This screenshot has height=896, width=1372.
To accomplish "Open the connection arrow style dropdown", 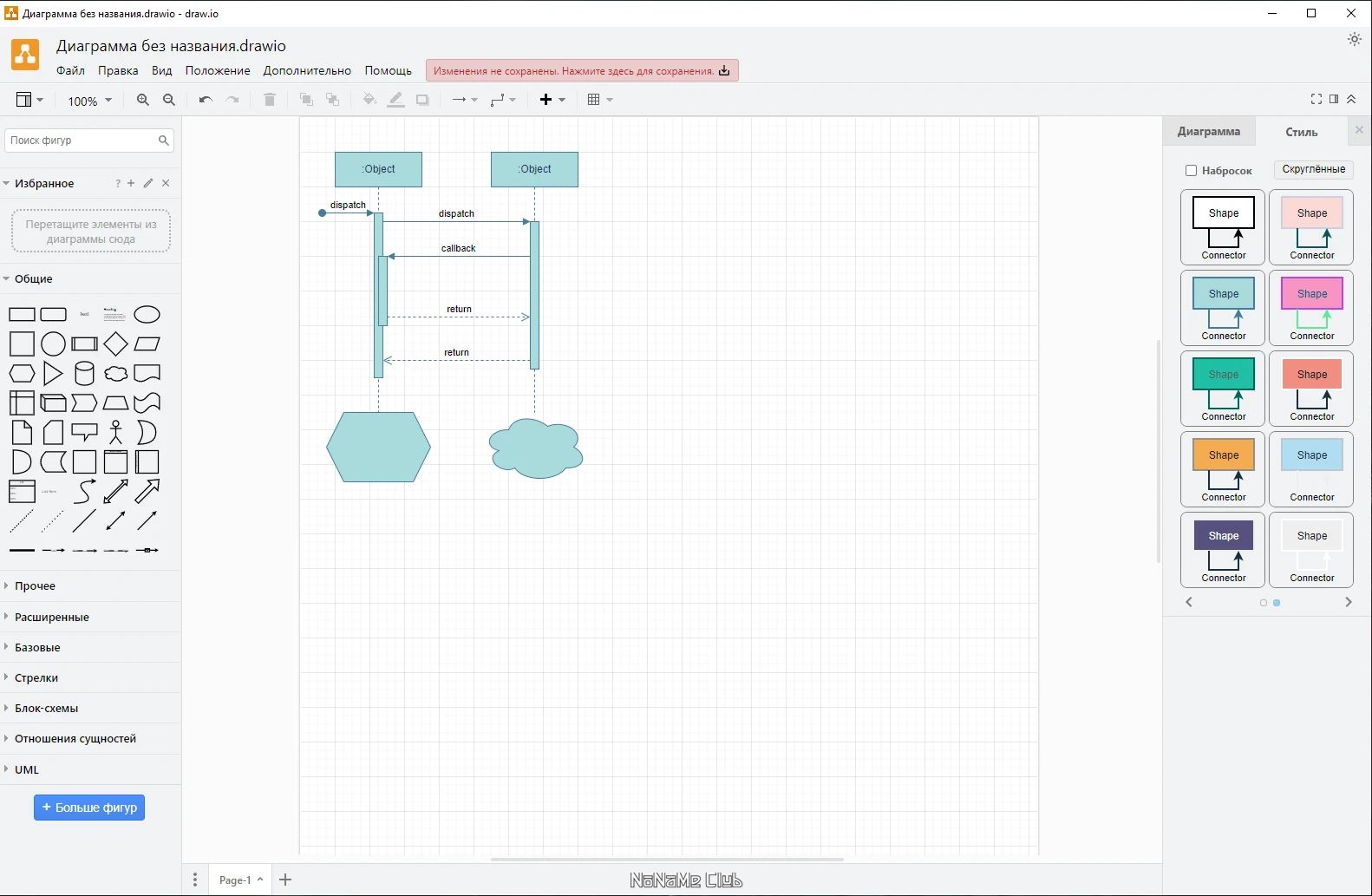I will pyautogui.click(x=465, y=100).
